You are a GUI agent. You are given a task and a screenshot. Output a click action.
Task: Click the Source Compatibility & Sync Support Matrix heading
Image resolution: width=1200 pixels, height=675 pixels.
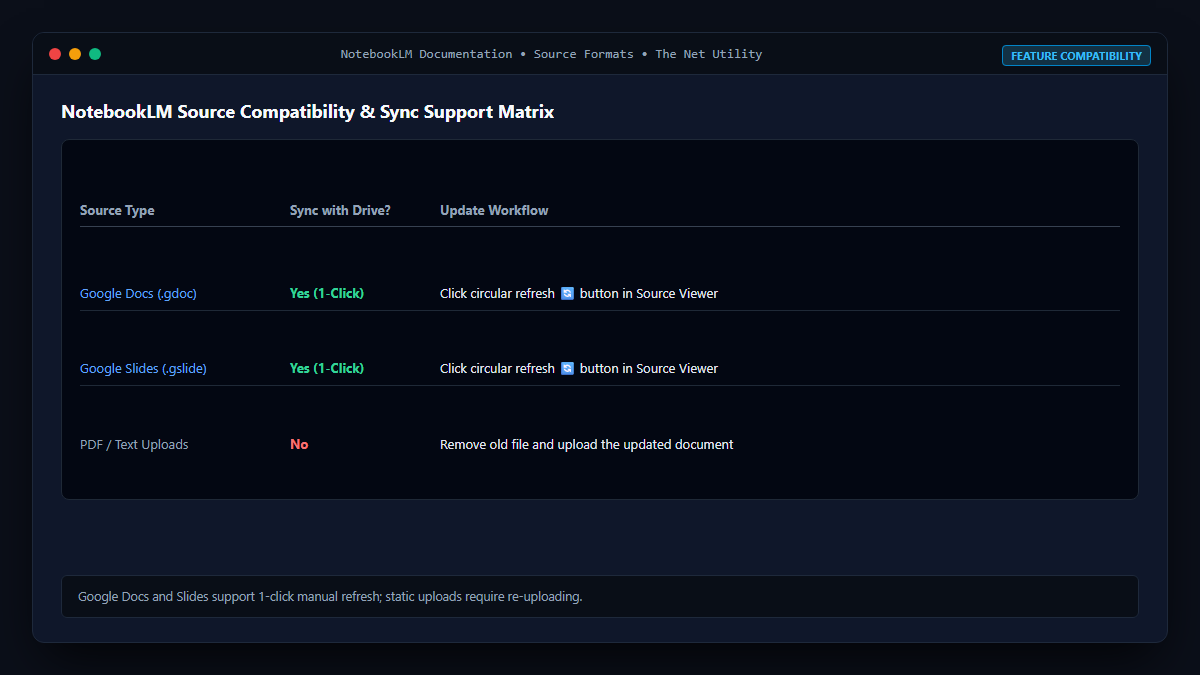308,112
